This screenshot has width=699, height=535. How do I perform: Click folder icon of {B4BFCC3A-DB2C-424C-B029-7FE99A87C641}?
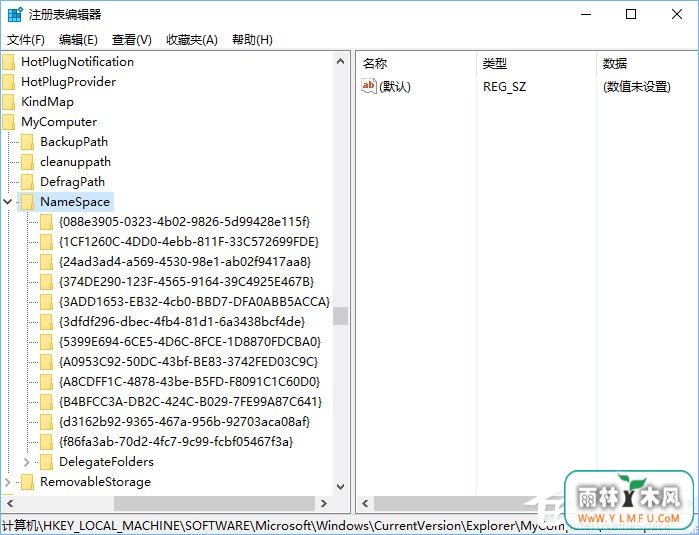pyautogui.click(x=46, y=402)
